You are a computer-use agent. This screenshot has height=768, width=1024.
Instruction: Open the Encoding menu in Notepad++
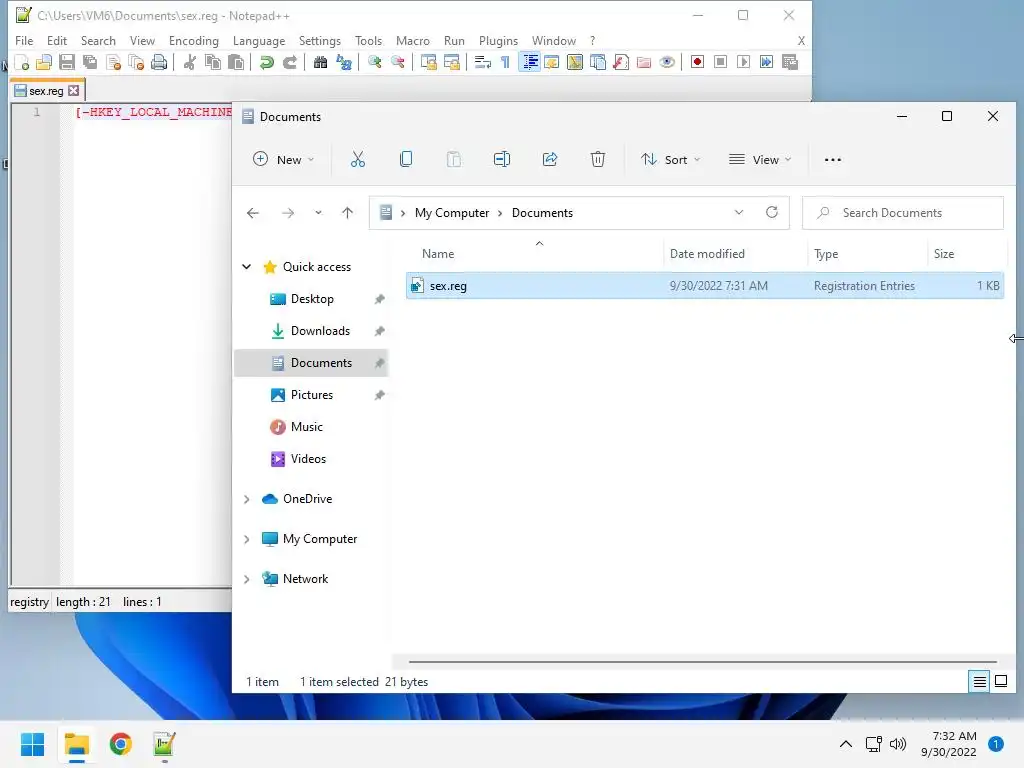pyautogui.click(x=193, y=40)
